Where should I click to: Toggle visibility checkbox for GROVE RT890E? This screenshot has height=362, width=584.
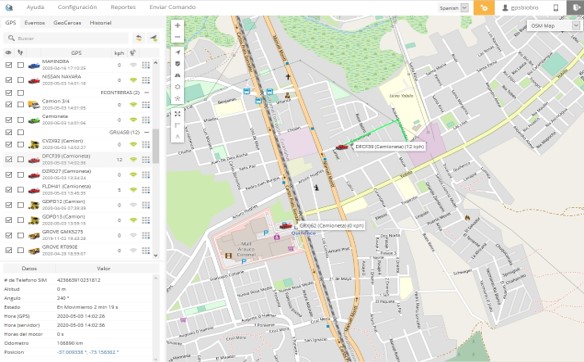pos(9,250)
